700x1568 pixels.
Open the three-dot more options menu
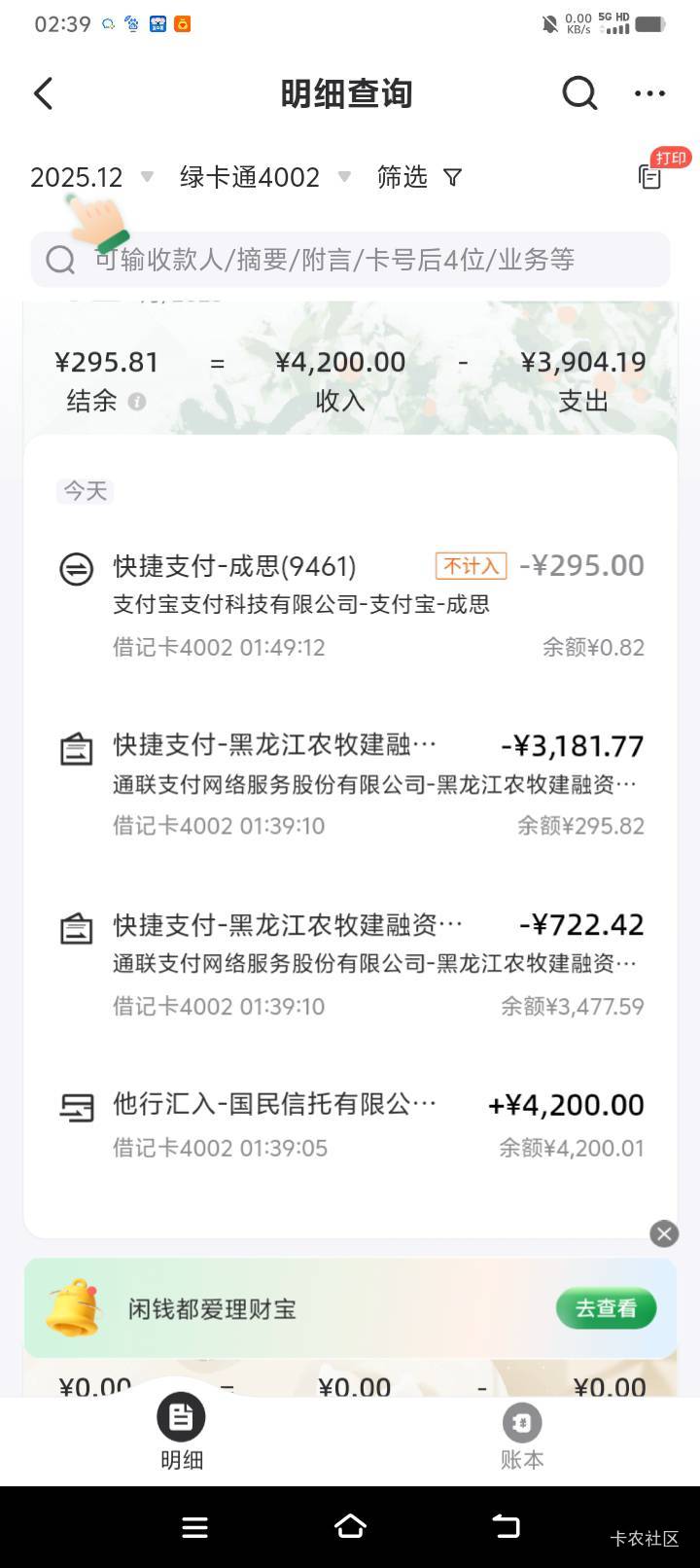pos(649,94)
